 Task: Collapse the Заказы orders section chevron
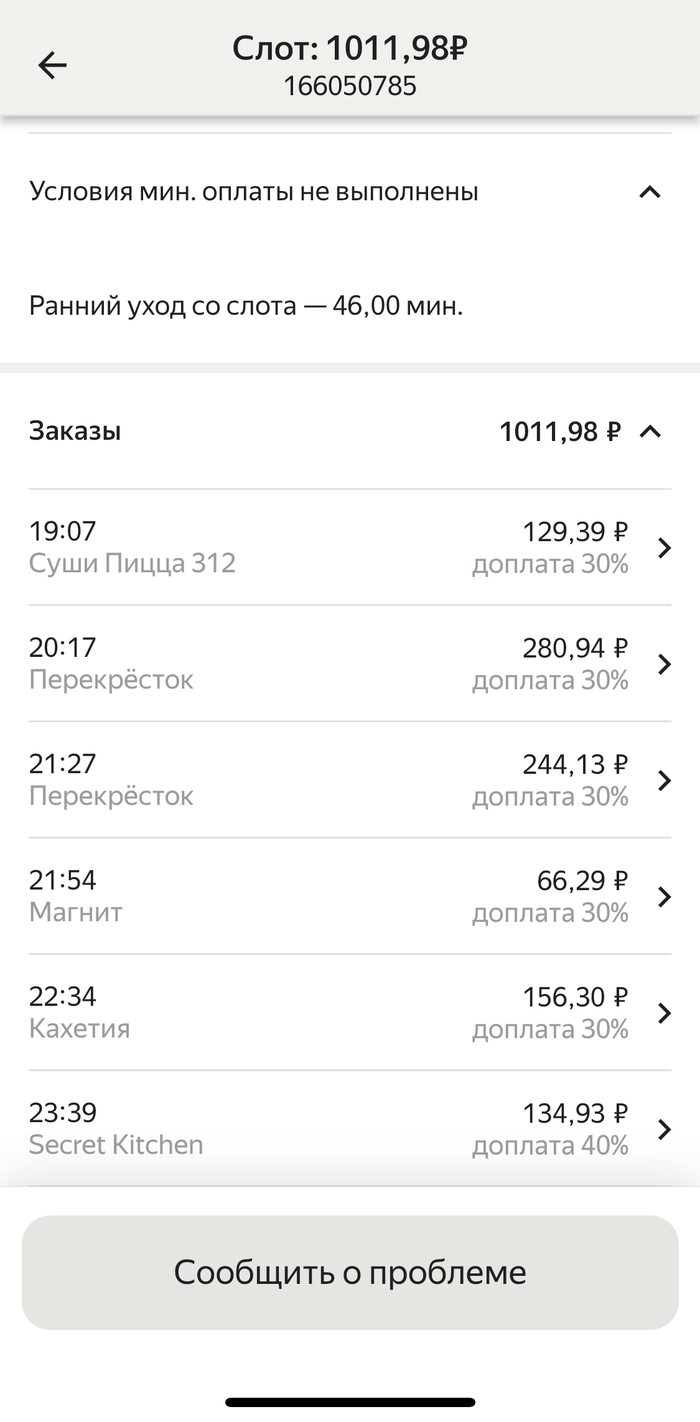[650, 432]
